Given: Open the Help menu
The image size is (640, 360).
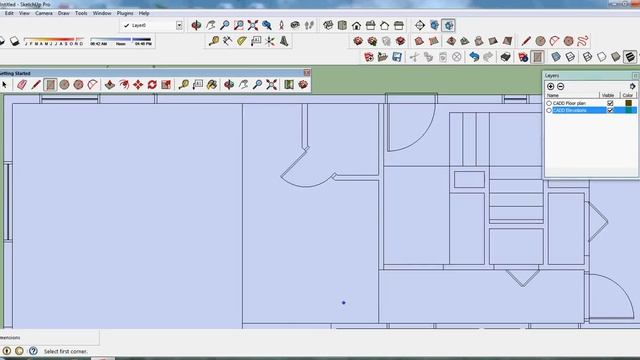Looking at the screenshot, I should pyautogui.click(x=144, y=13).
